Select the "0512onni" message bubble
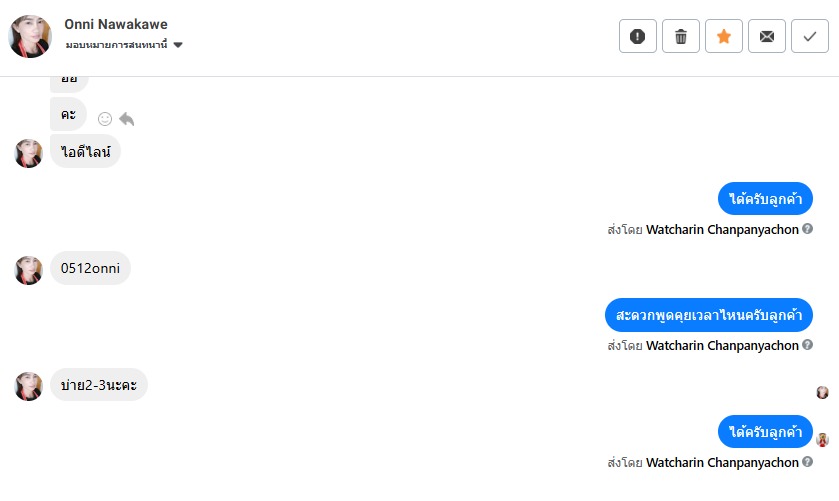The height and width of the screenshot is (501, 839). 90,268
